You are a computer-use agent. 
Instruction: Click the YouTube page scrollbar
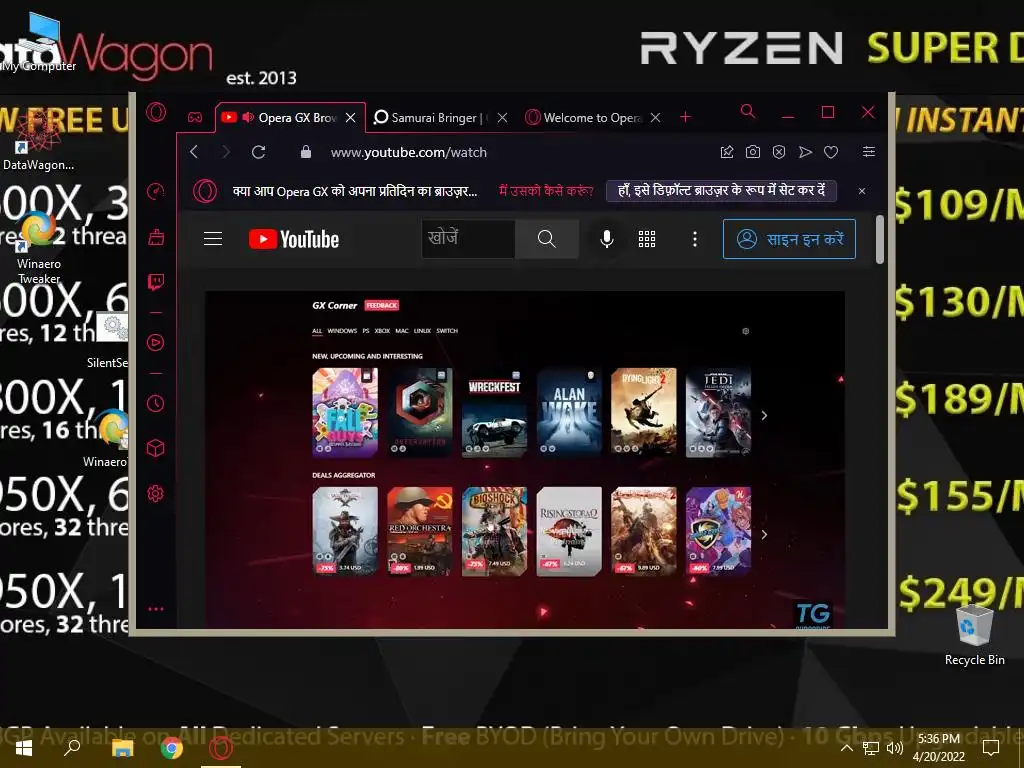tap(880, 239)
